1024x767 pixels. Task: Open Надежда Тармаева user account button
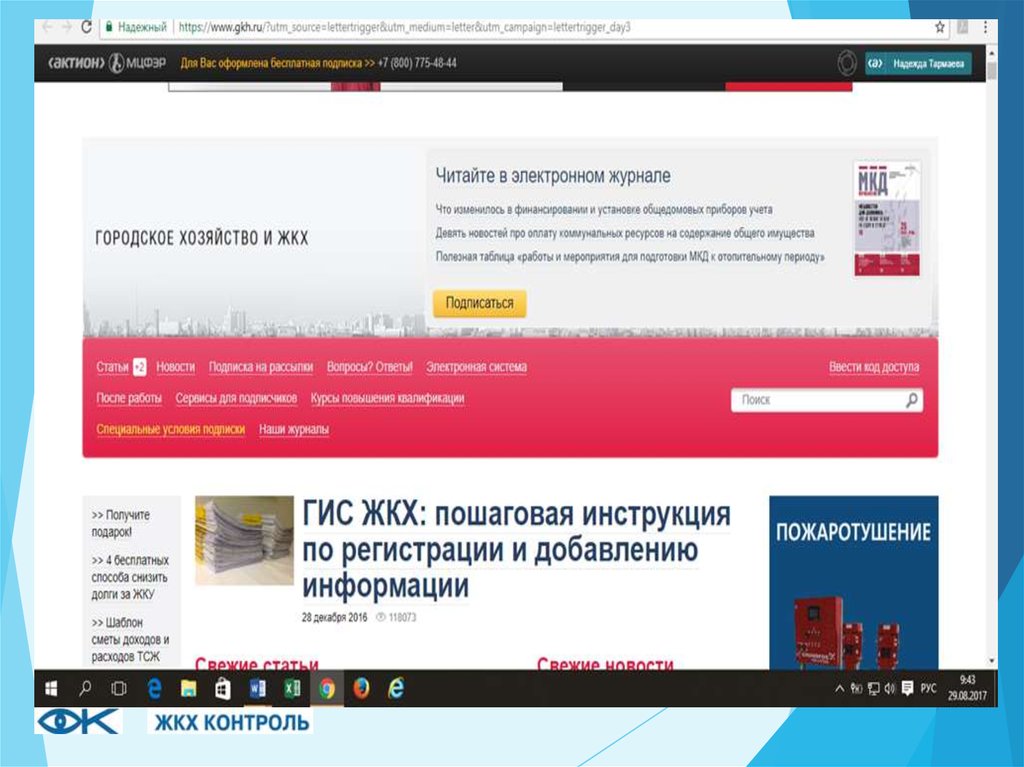click(x=918, y=63)
